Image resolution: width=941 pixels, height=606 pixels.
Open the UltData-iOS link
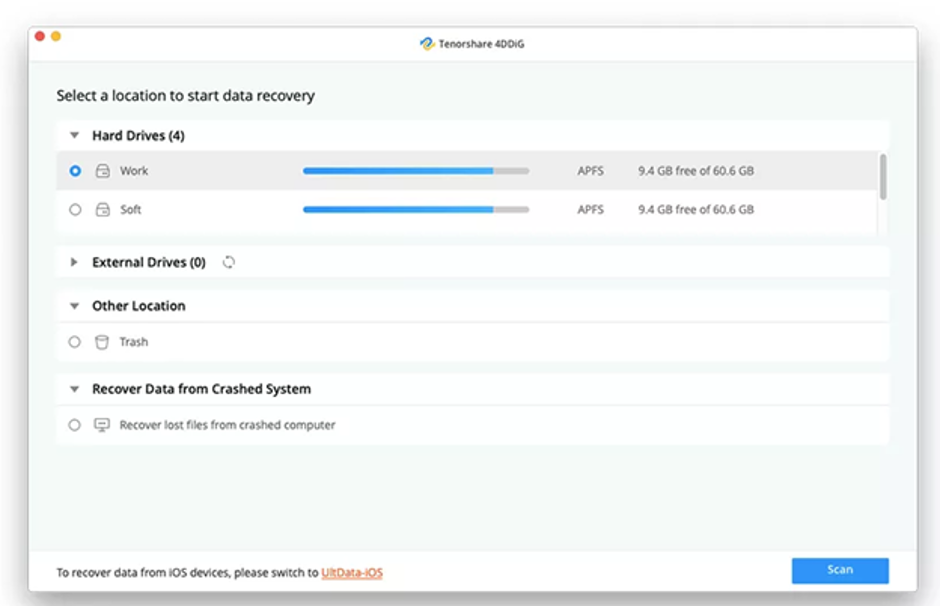point(352,573)
